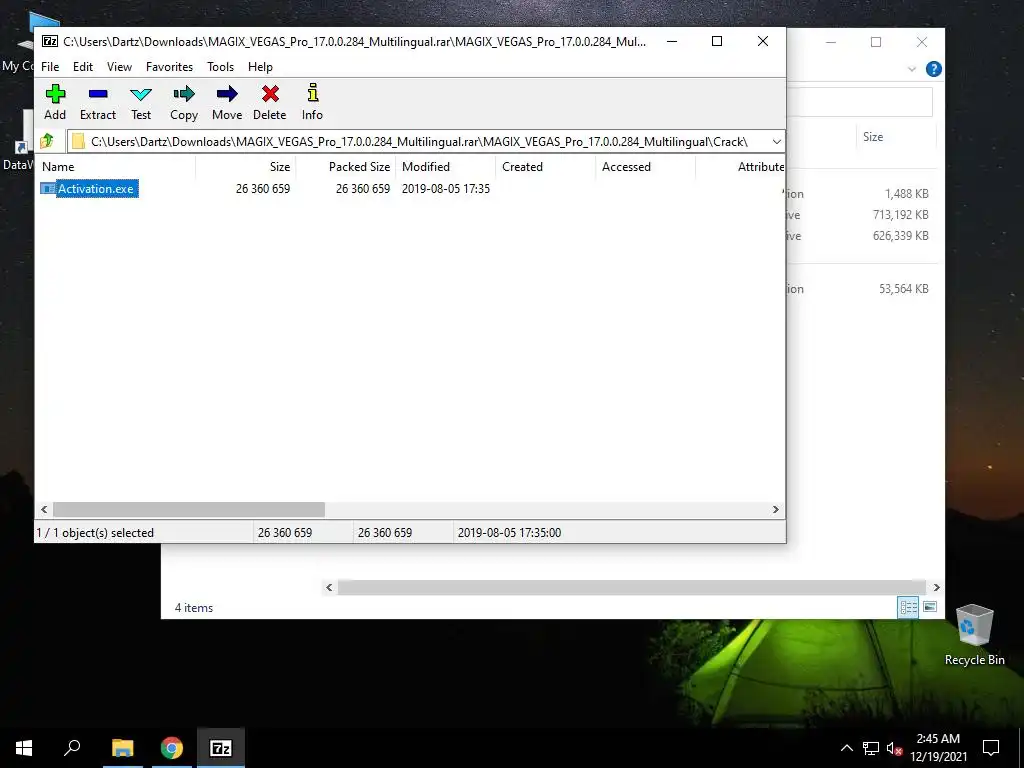Select the 1,488 KB file row in Explorer
Screen dimensions: 1024x768
coord(862,194)
